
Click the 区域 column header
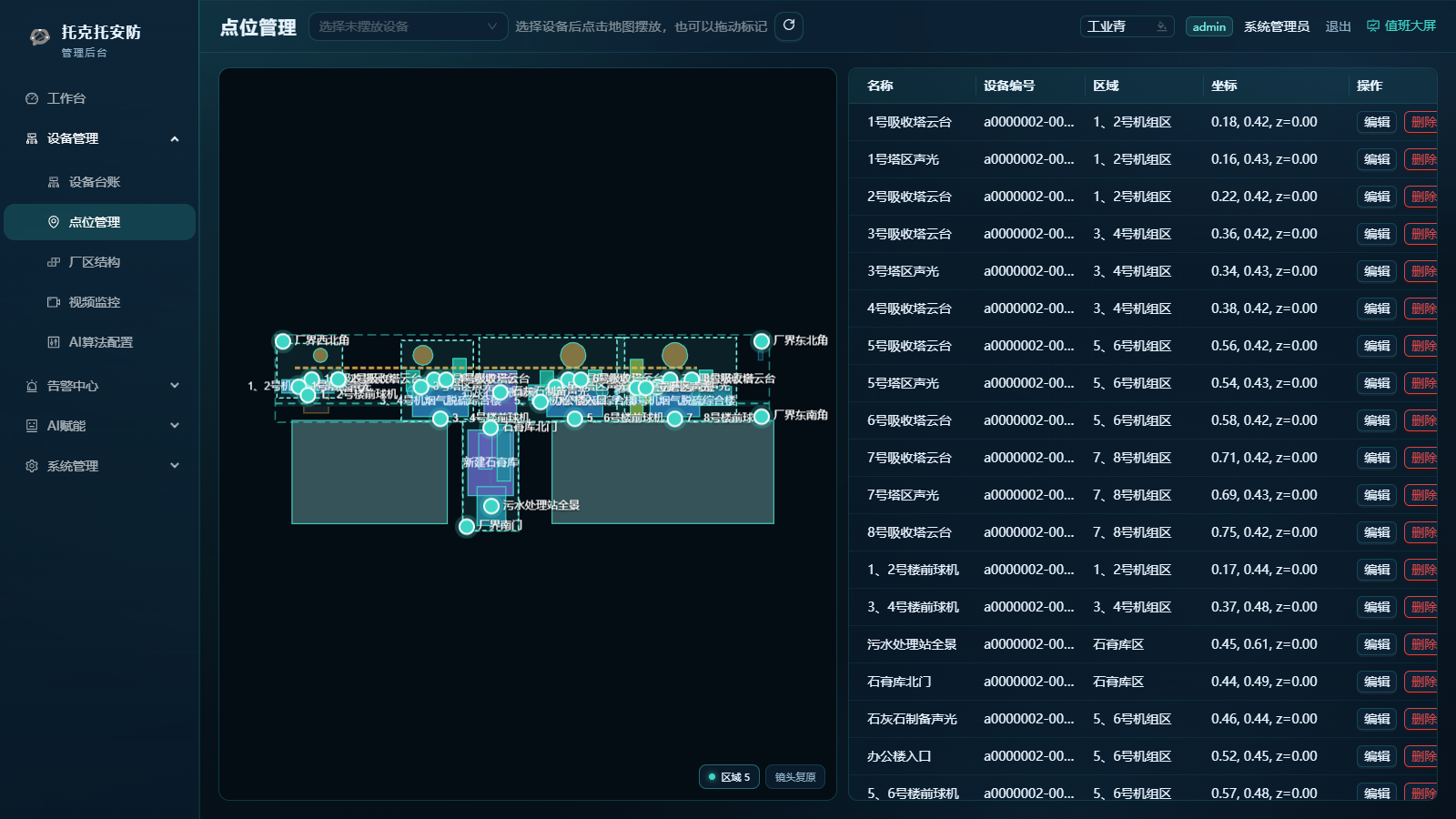tap(1106, 86)
